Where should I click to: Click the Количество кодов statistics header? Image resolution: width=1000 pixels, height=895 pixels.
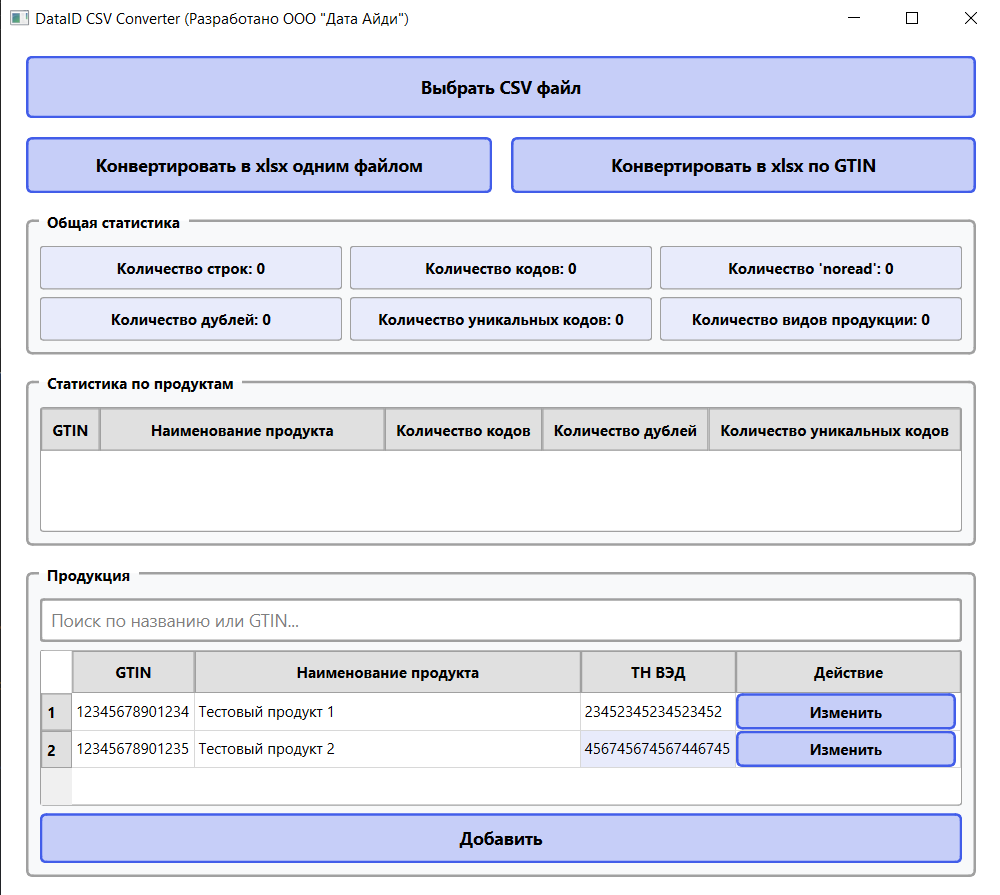click(464, 429)
